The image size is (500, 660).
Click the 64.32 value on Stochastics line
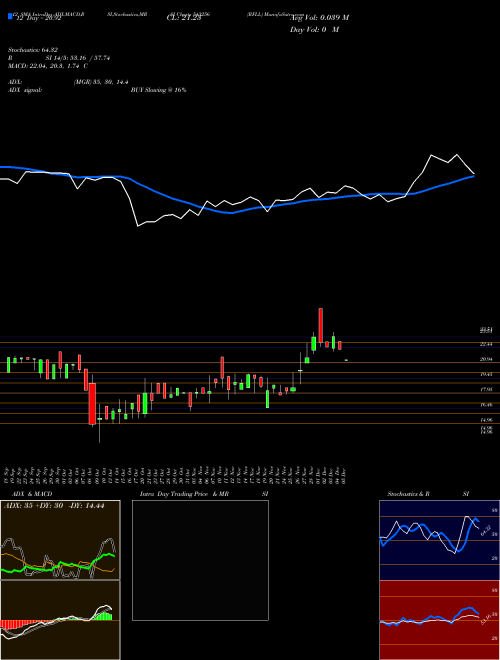click(485, 530)
